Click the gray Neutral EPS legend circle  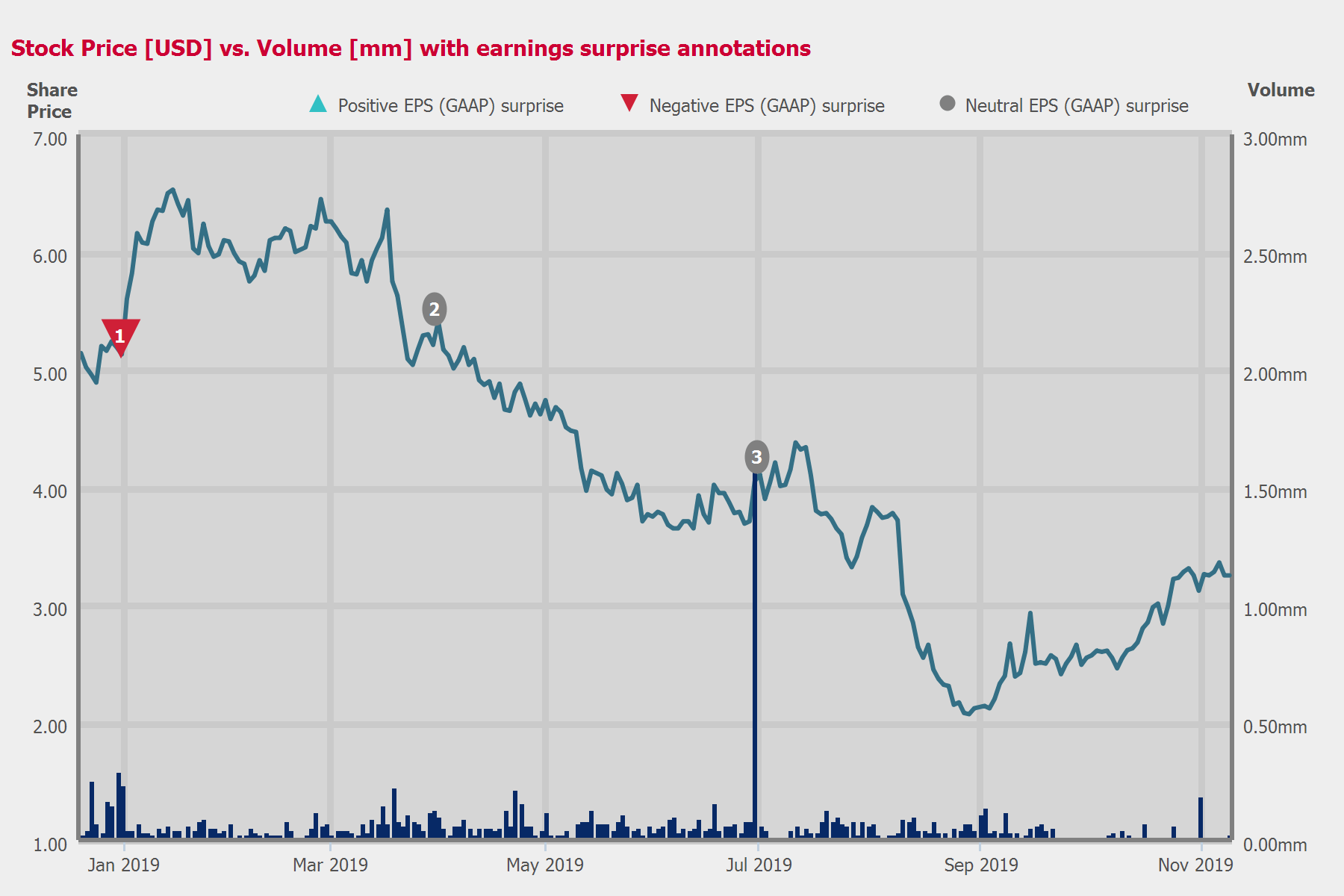pos(948,103)
